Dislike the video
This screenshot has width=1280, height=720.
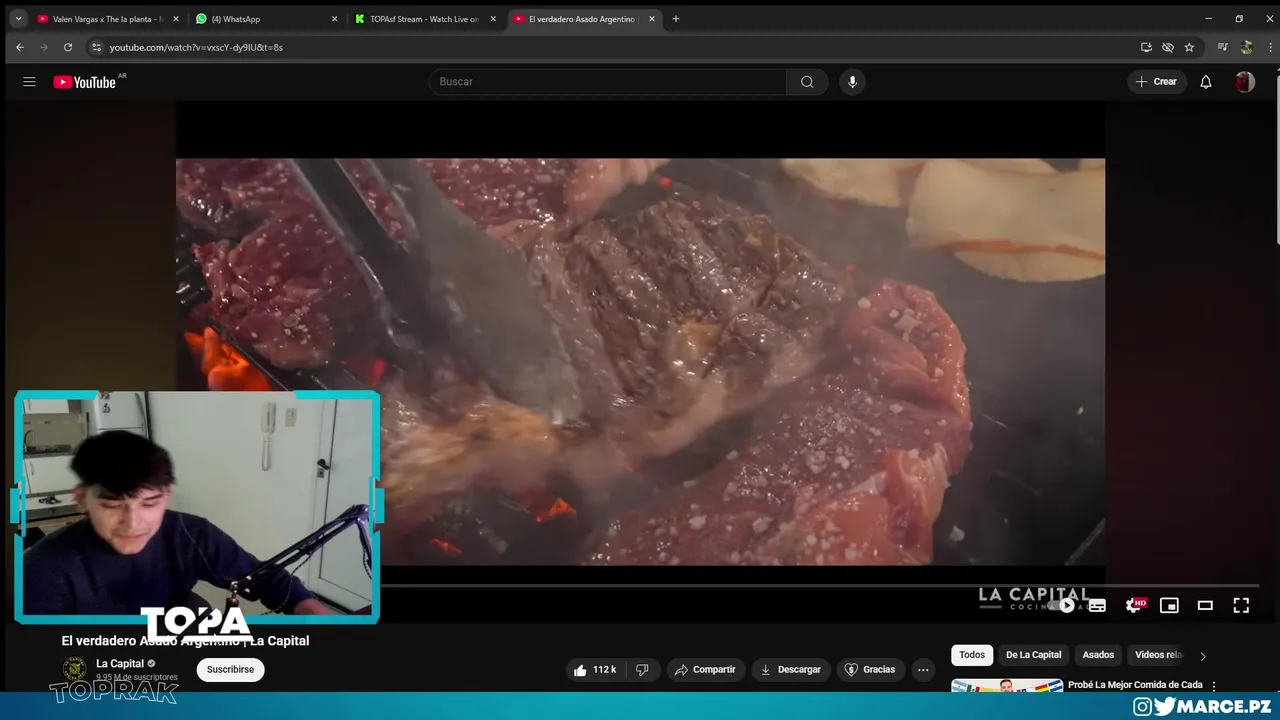point(643,670)
